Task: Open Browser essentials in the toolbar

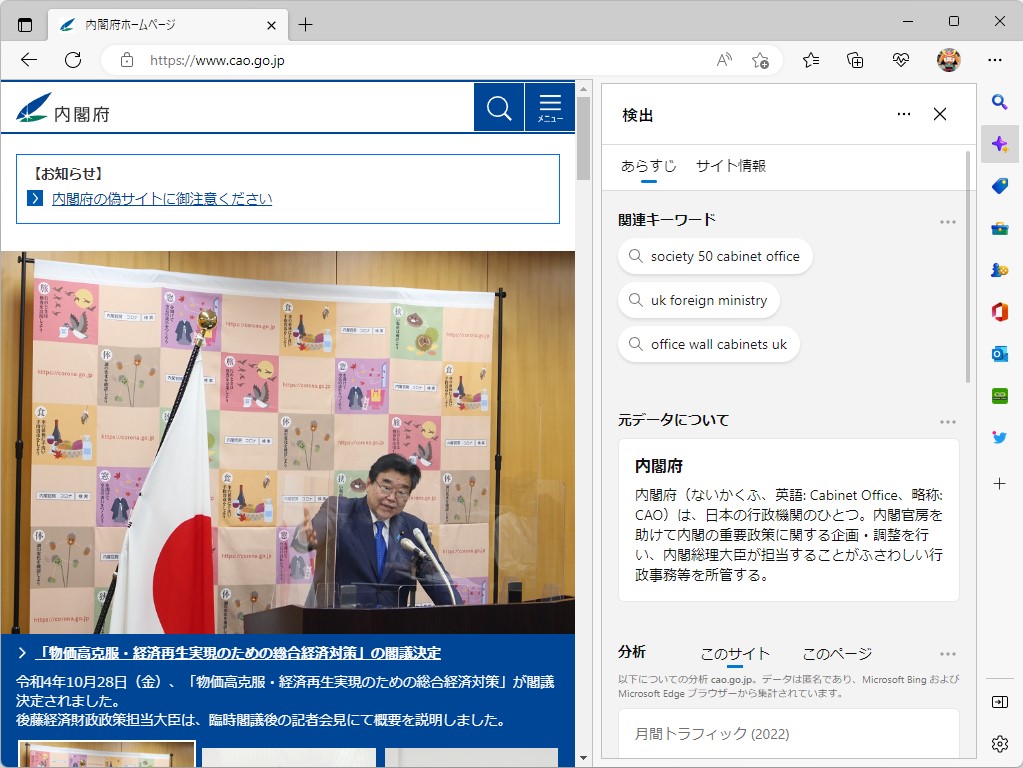Action: coord(899,60)
